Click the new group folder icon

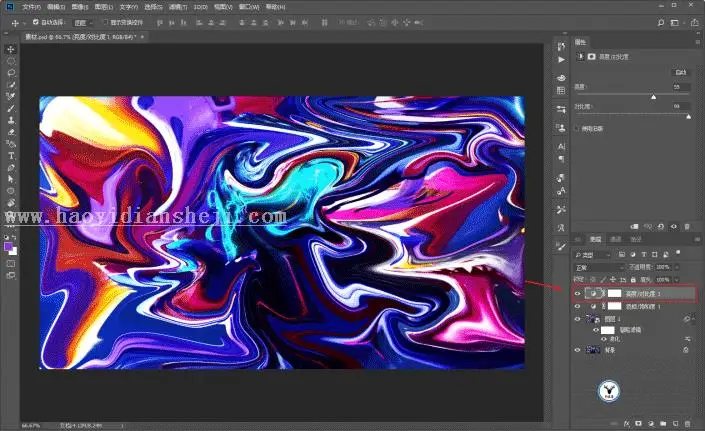click(x=663, y=423)
